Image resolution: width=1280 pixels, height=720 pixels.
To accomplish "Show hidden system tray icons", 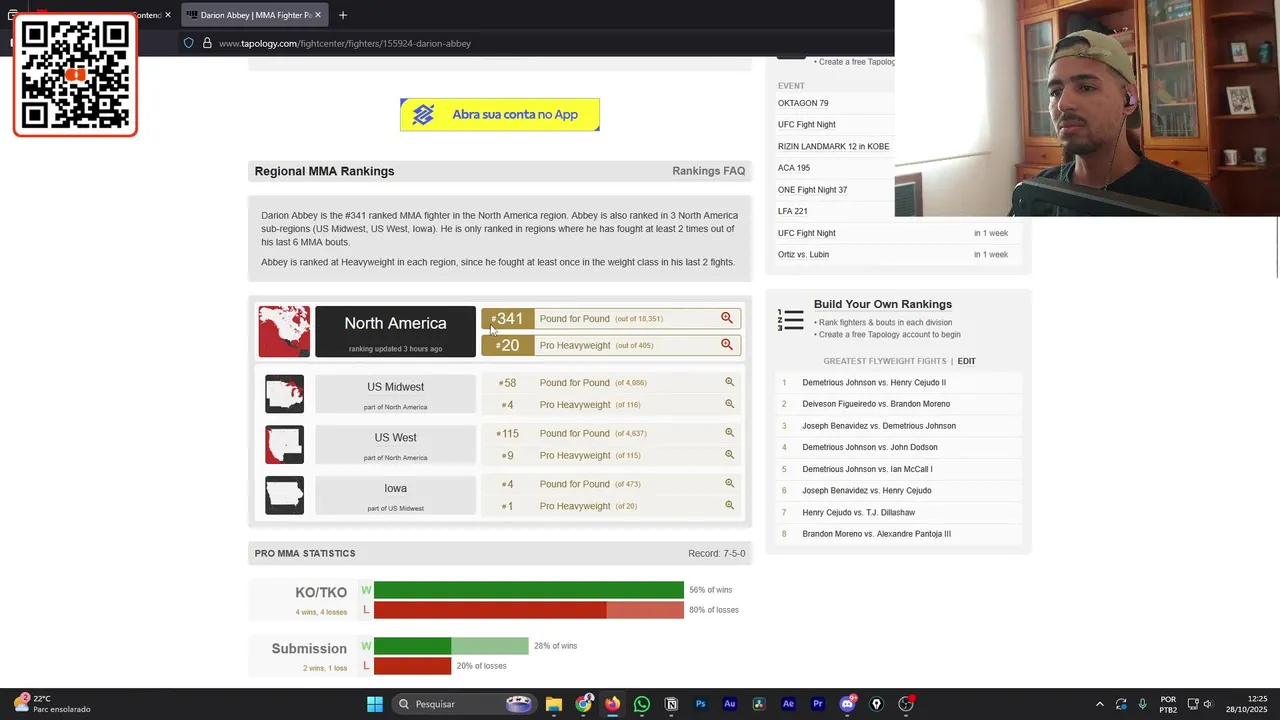I will coord(1099,704).
